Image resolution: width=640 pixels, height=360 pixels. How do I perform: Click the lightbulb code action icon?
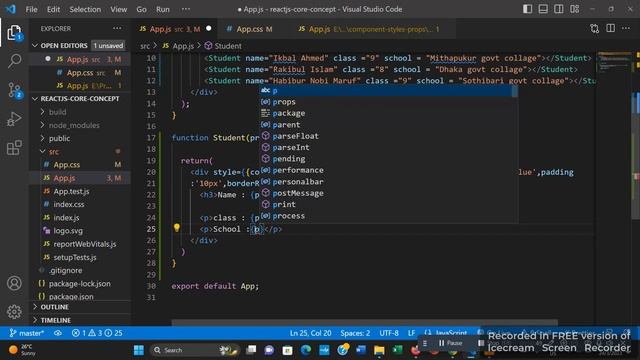tap(176, 228)
